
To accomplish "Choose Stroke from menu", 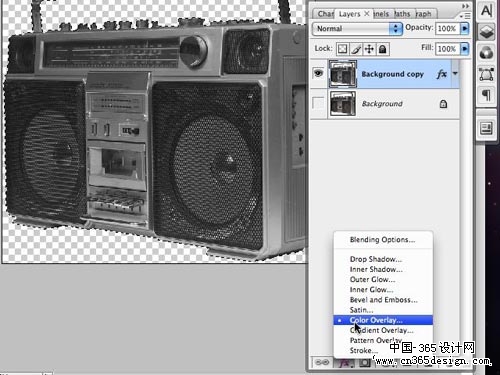I will (383, 350).
